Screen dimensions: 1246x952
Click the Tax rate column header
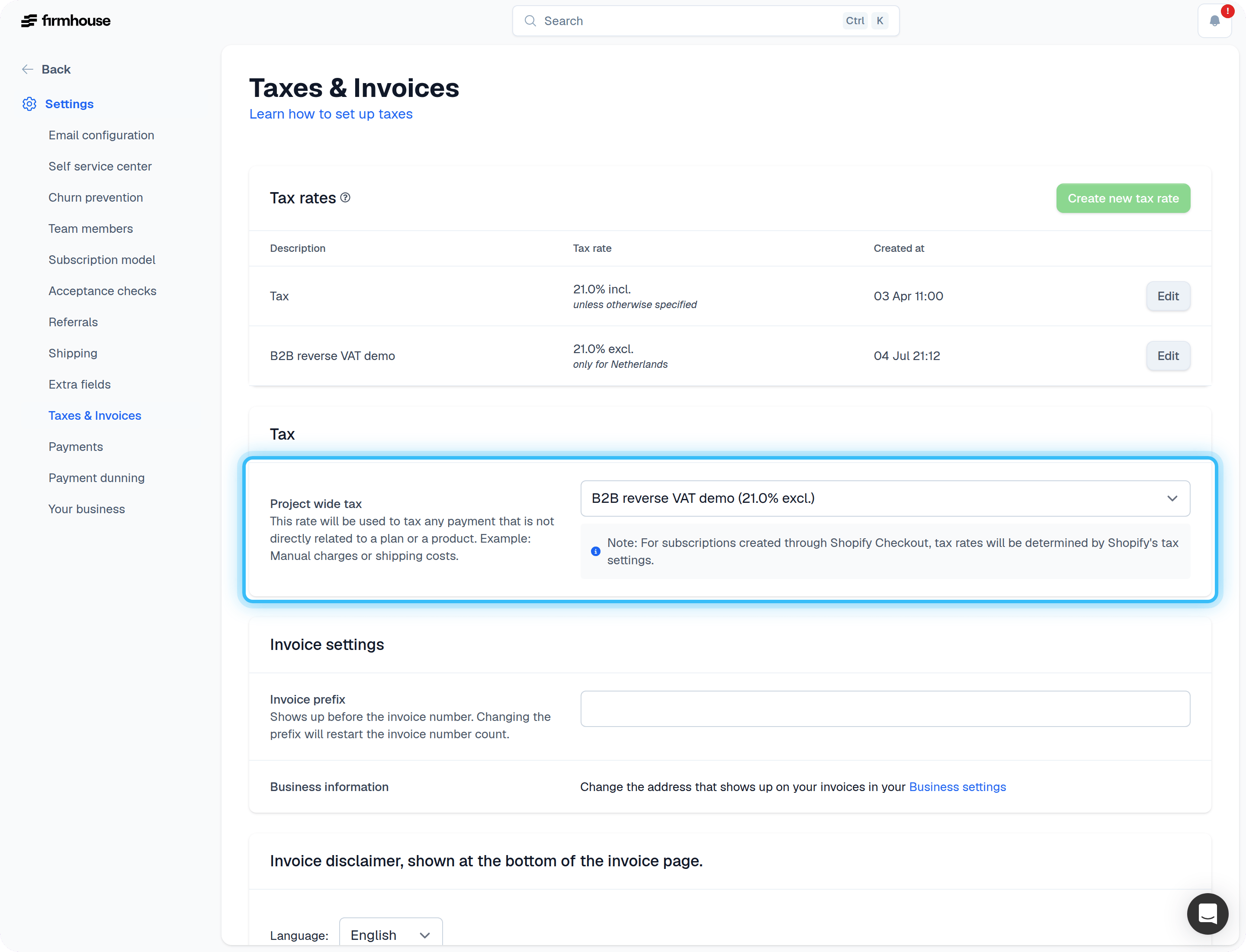pos(592,248)
